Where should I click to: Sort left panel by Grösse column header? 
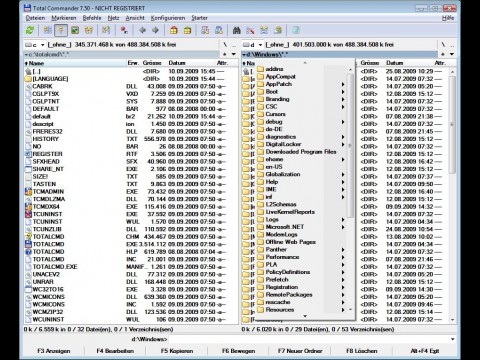[x=152, y=63]
